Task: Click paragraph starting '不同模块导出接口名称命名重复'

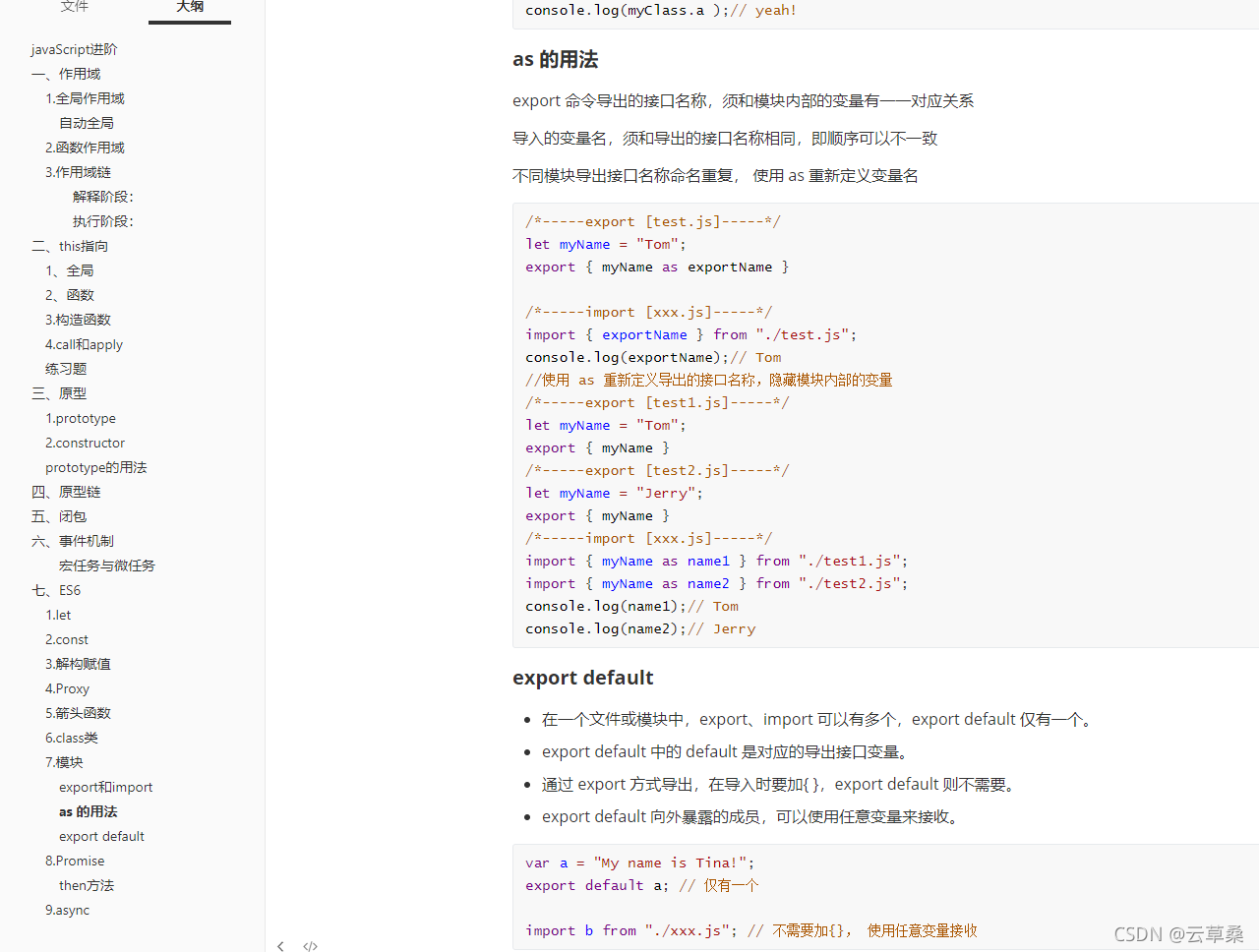Action: [x=715, y=175]
